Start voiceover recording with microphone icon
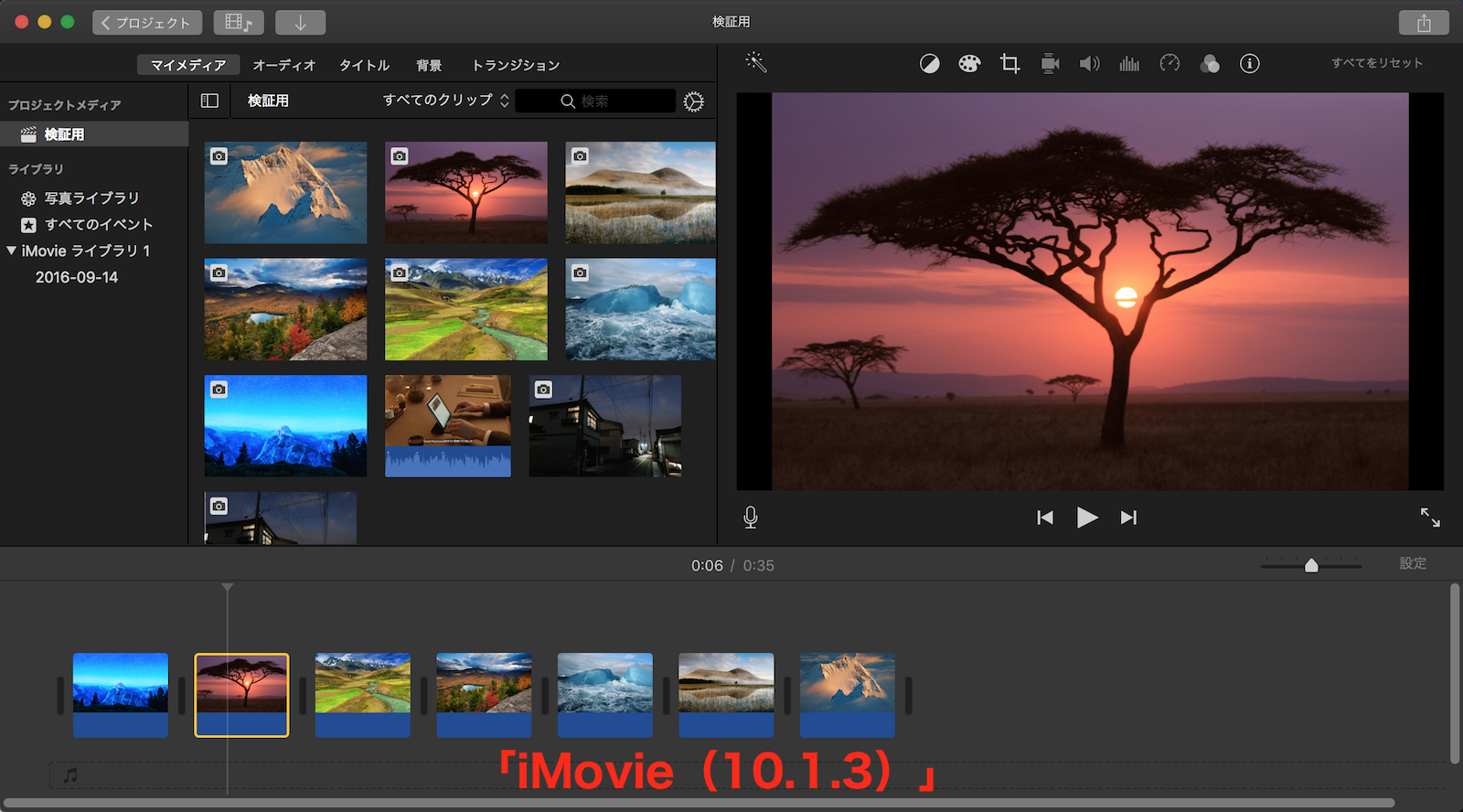The height and width of the screenshot is (812, 1463). (751, 518)
